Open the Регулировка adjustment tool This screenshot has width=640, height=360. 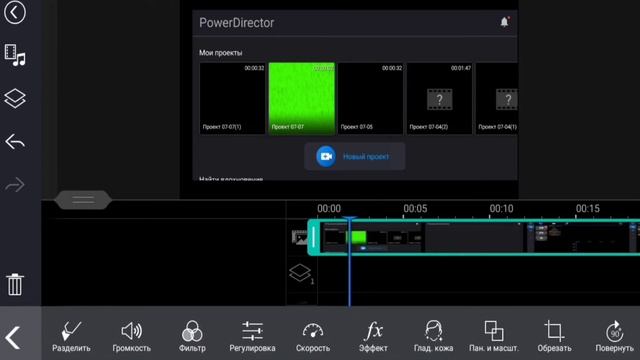pos(252,336)
